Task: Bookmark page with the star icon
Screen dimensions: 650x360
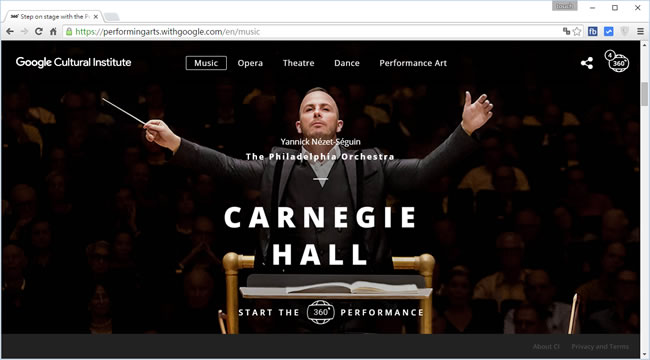Action: [x=577, y=32]
